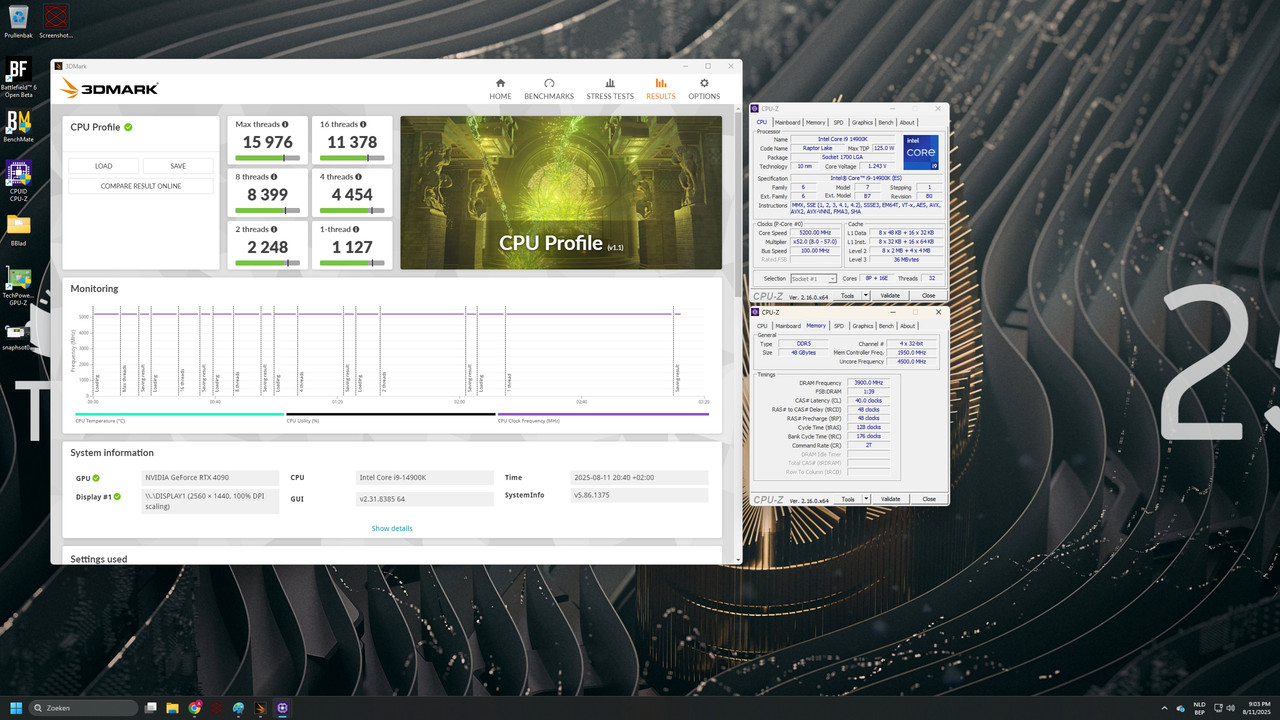Open the BENCHMARKS section in 3DMark

point(549,89)
